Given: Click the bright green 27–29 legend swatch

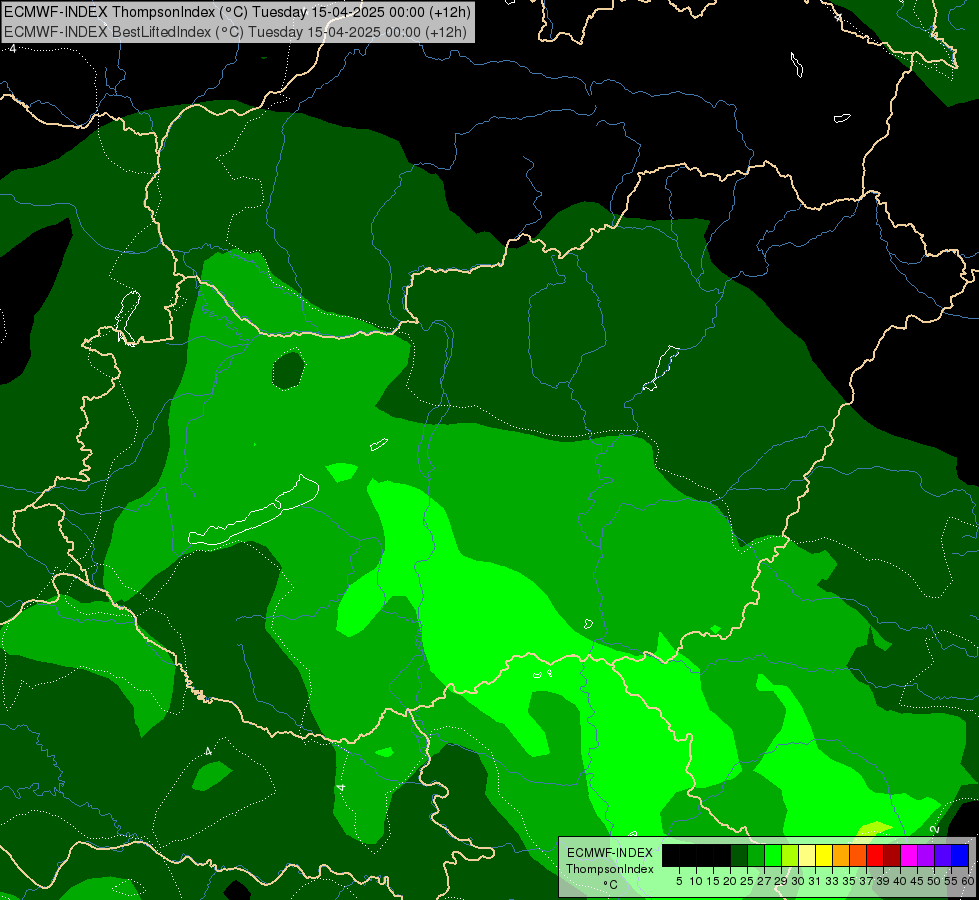Looking at the screenshot, I should 773,855.
